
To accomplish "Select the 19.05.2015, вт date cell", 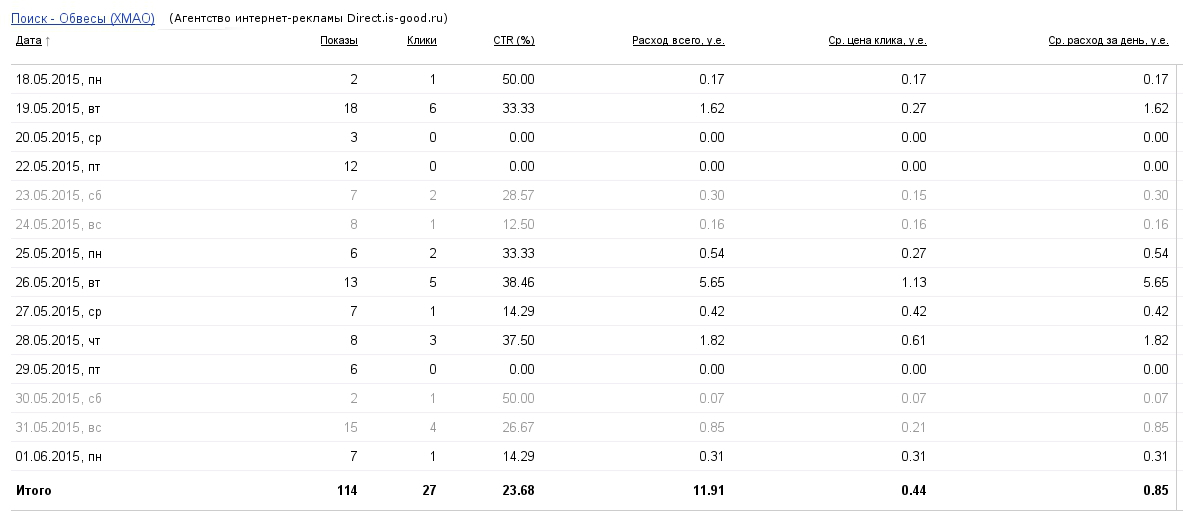I will coord(58,108).
